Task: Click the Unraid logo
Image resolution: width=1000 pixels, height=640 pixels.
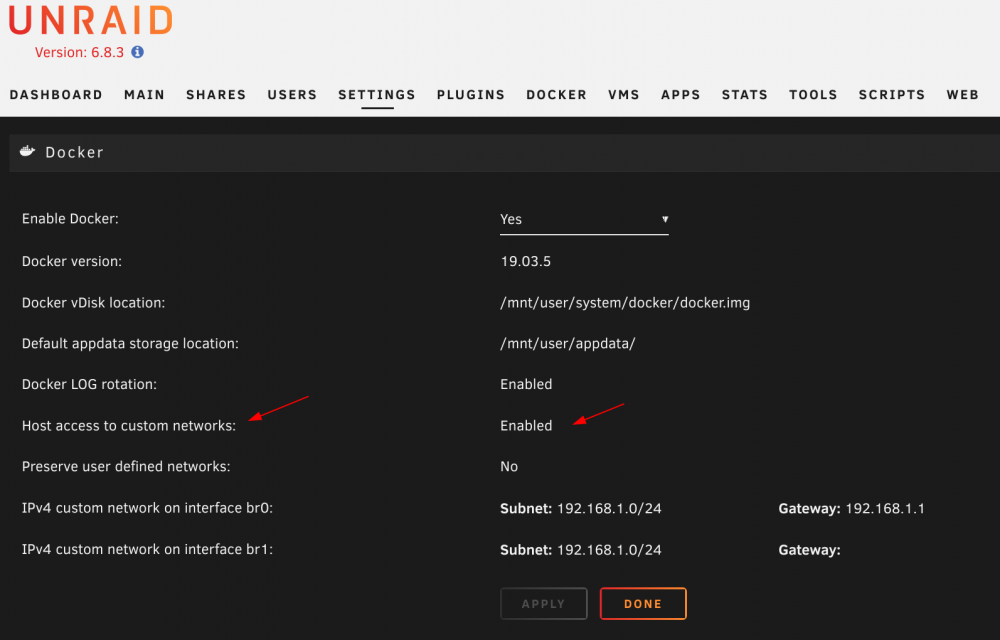Action: (91, 20)
